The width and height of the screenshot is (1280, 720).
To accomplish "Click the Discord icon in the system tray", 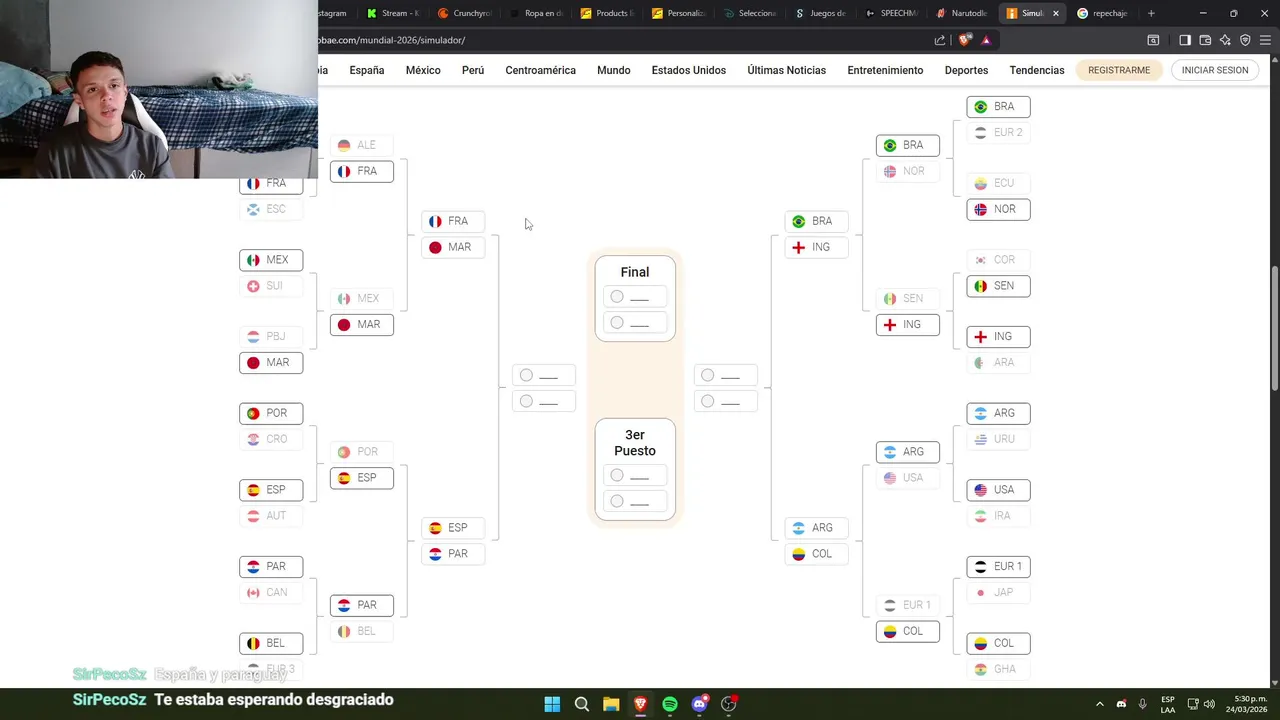I will 1121,704.
